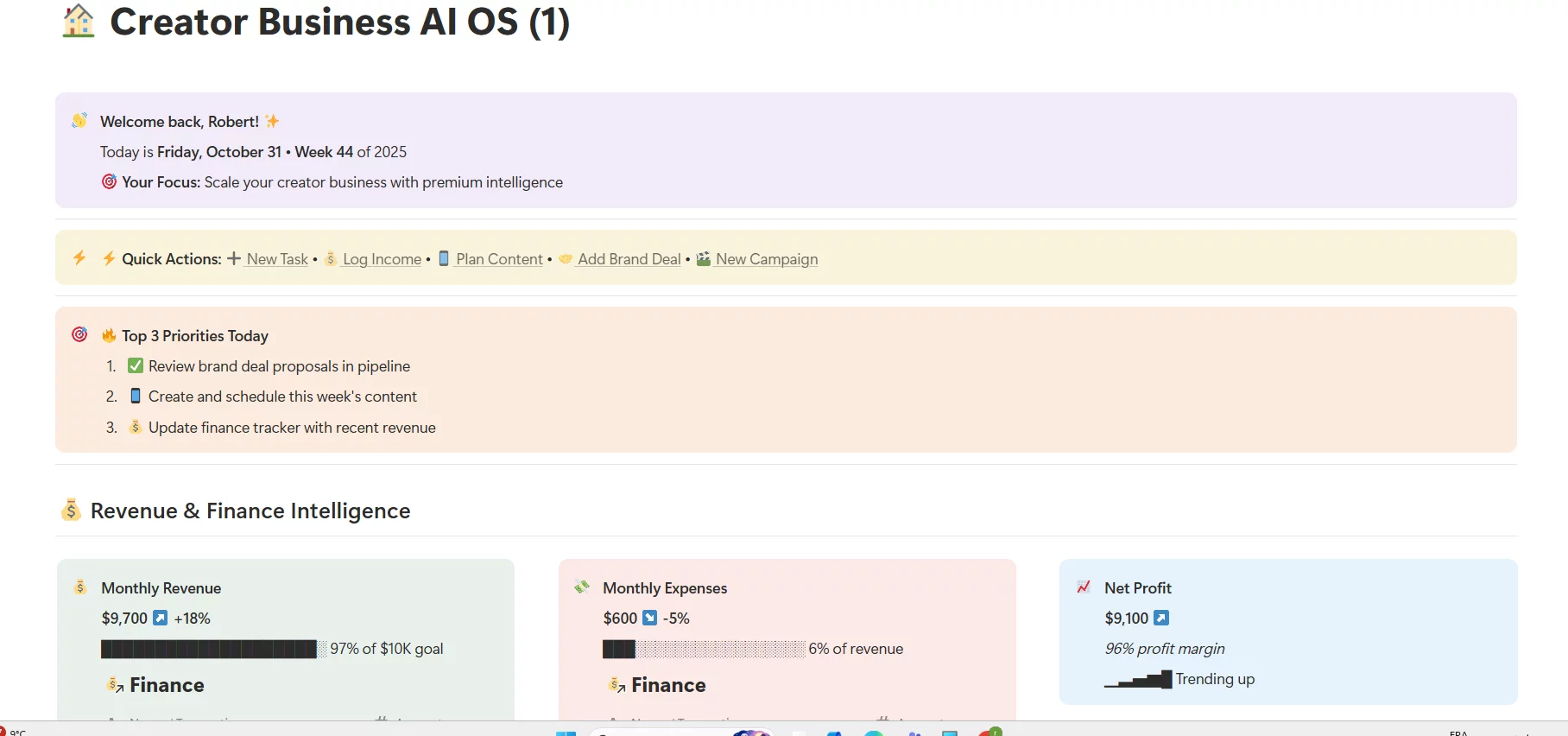Screen dimensions: 1568x736
Task: Open the Log Income quick action link
Action: click(x=382, y=259)
